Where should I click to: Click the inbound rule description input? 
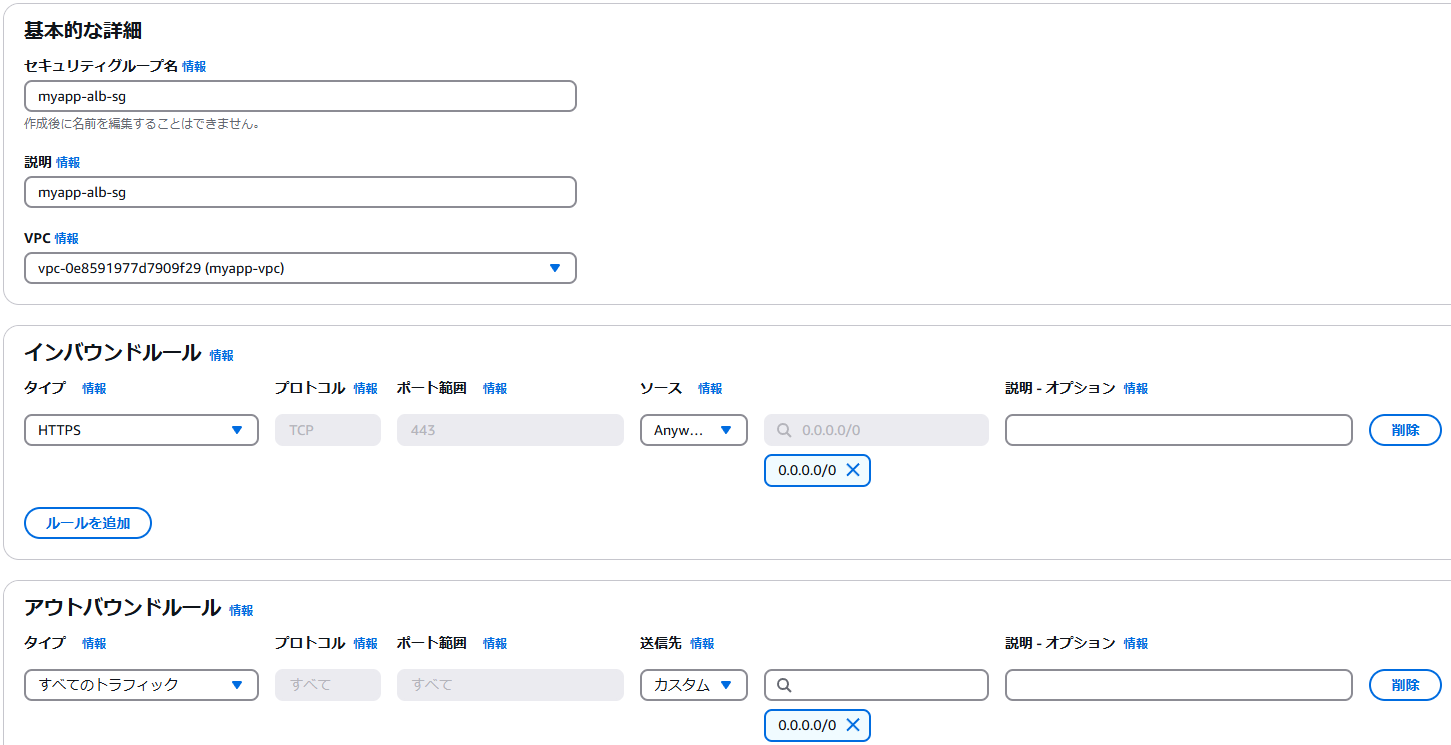(1178, 430)
